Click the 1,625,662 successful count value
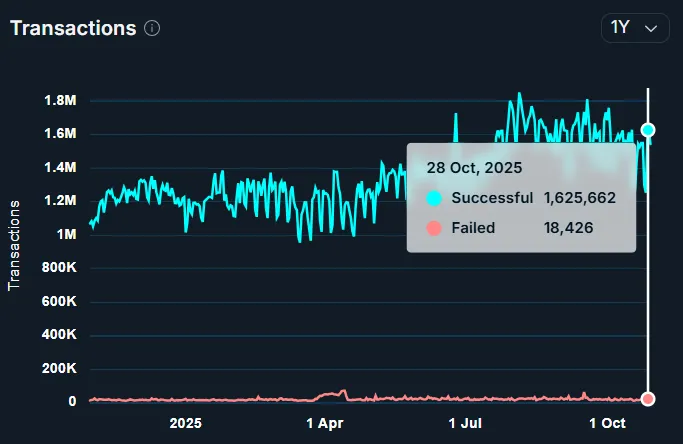Viewport: 683px width, 444px height. (x=579, y=198)
